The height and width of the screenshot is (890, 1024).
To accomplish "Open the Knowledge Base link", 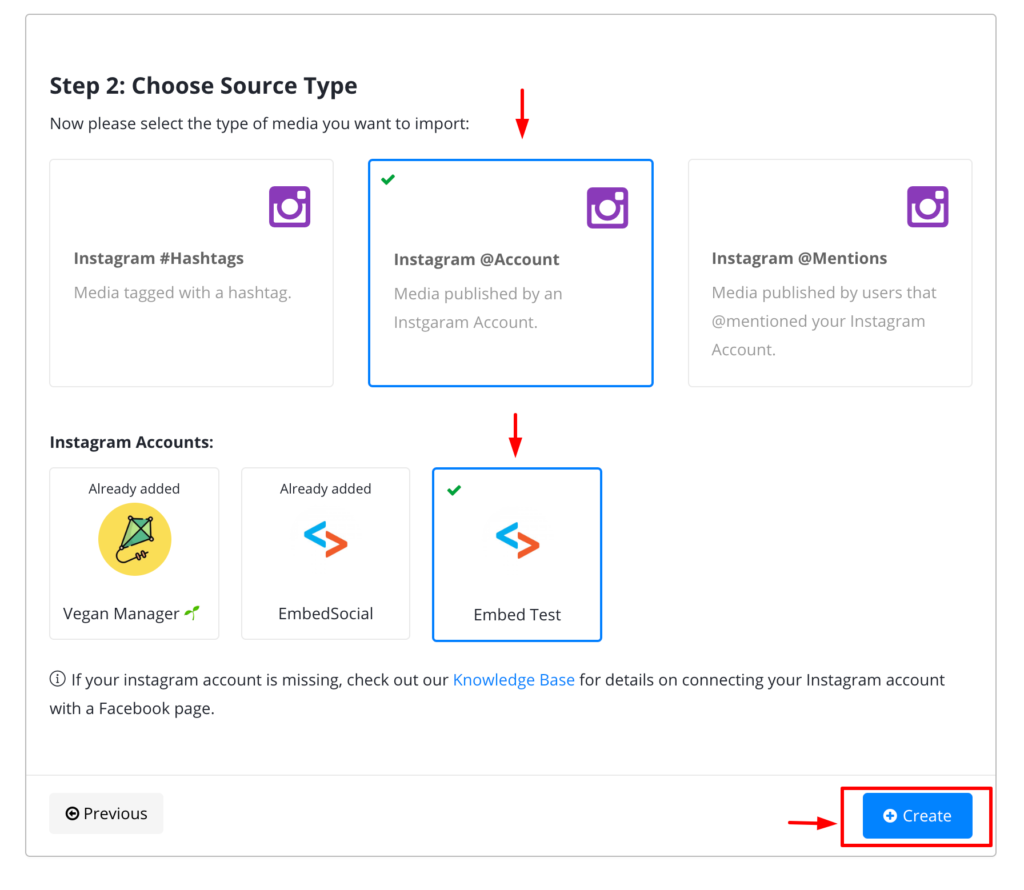I will (x=514, y=680).
